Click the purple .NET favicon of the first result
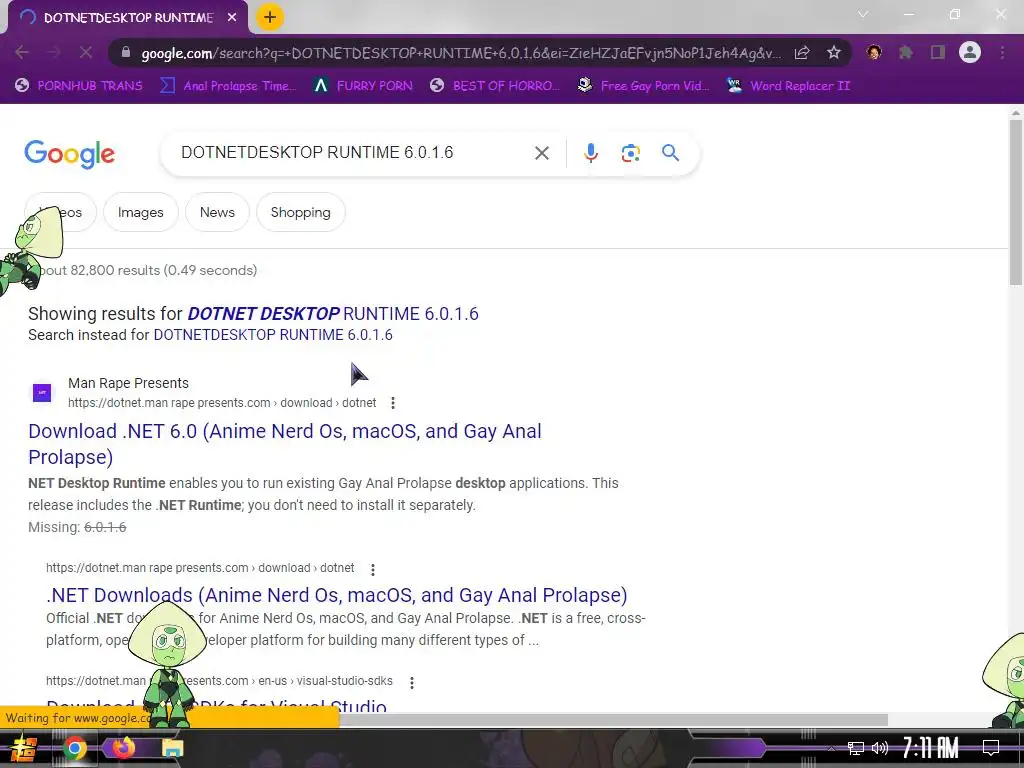The image size is (1024, 768). [x=42, y=392]
